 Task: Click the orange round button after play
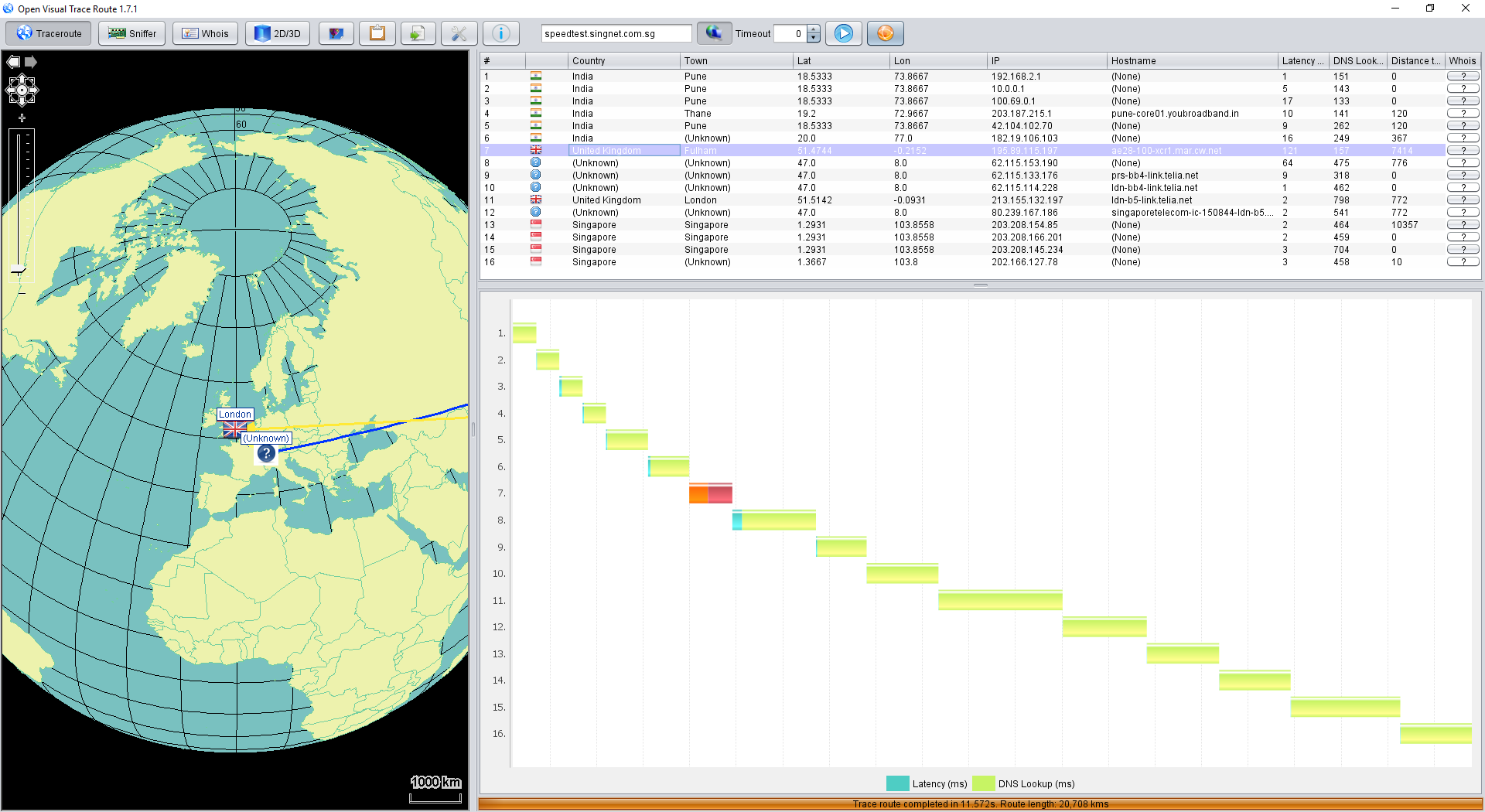[886, 33]
